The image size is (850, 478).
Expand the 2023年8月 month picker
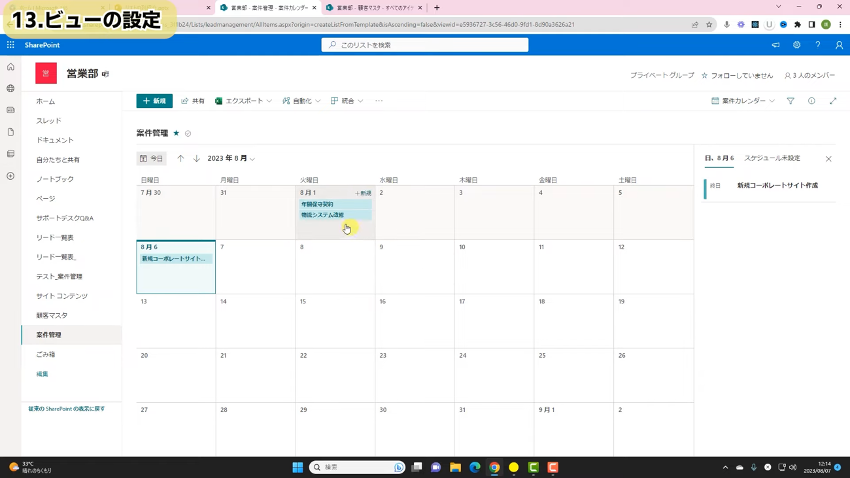[231, 158]
